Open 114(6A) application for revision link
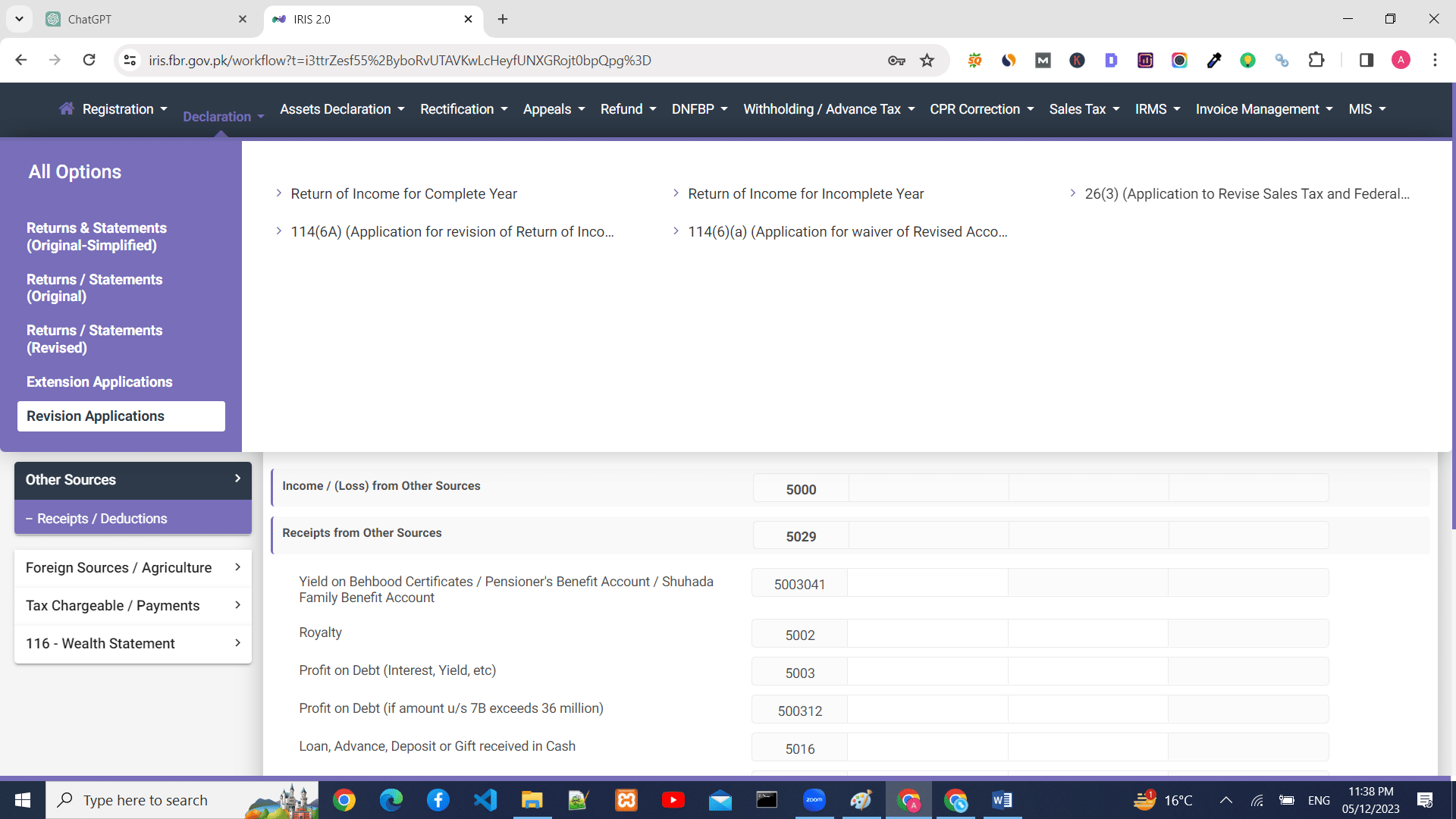This screenshot has width=1456, height=819. tap(452, 232)
